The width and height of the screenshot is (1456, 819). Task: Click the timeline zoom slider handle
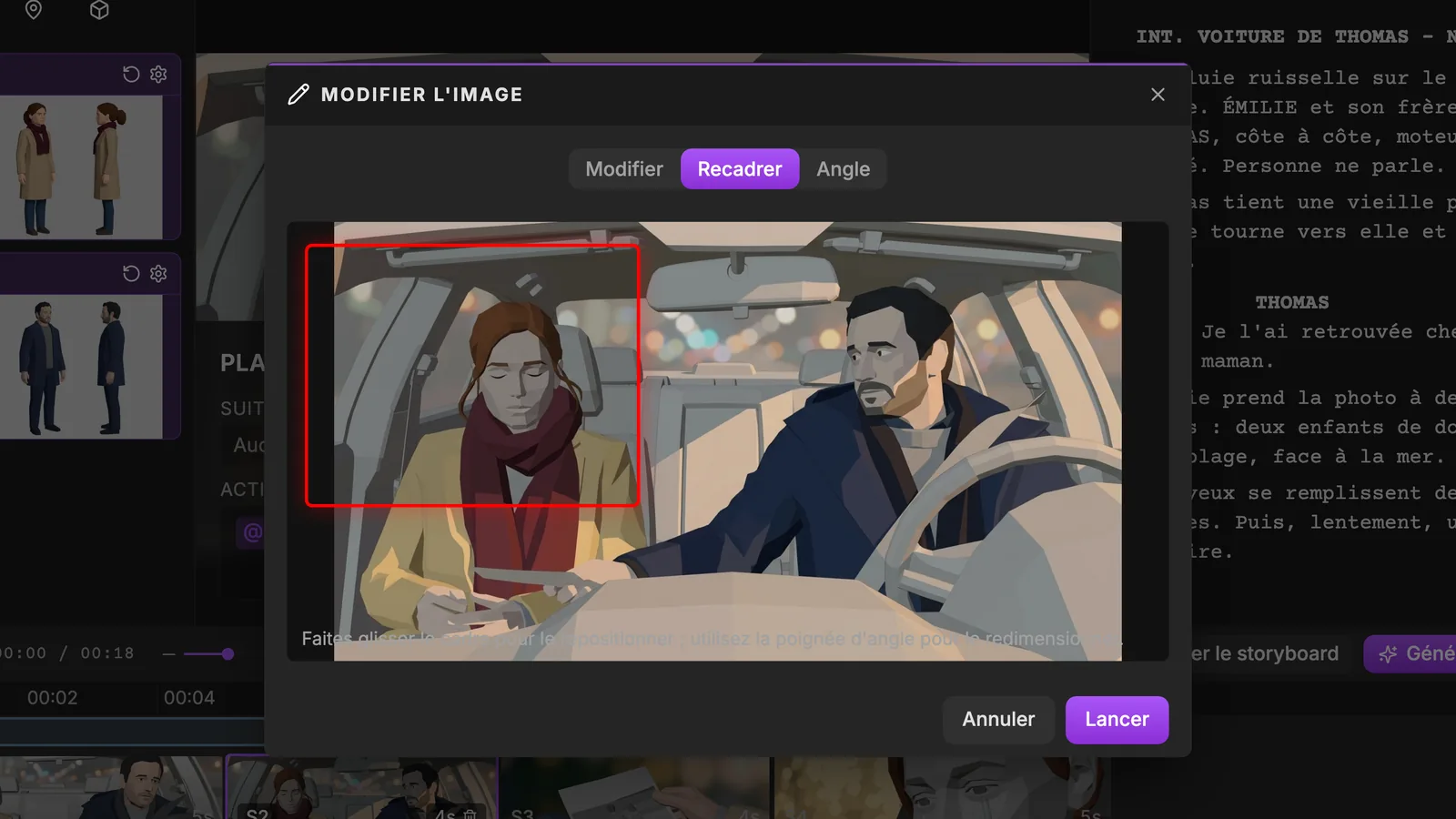(x=227, y=653)
